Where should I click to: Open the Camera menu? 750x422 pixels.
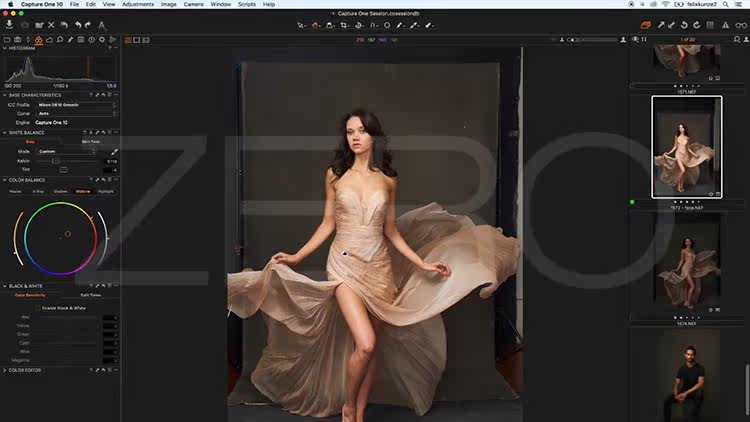pyautogui.click(x=194, y=4)
